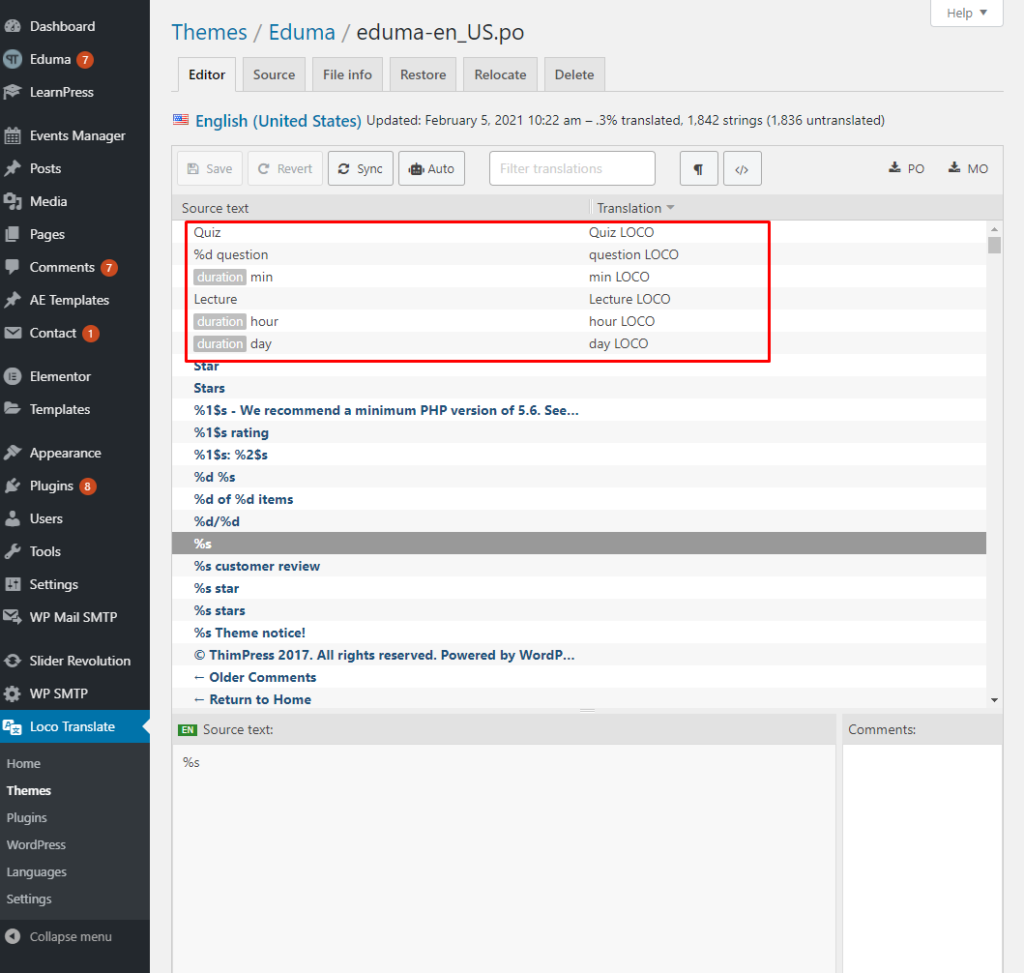Toggle invisible characters with the pilcrow button
1024x973 pixels.
[x=698, y=168]
